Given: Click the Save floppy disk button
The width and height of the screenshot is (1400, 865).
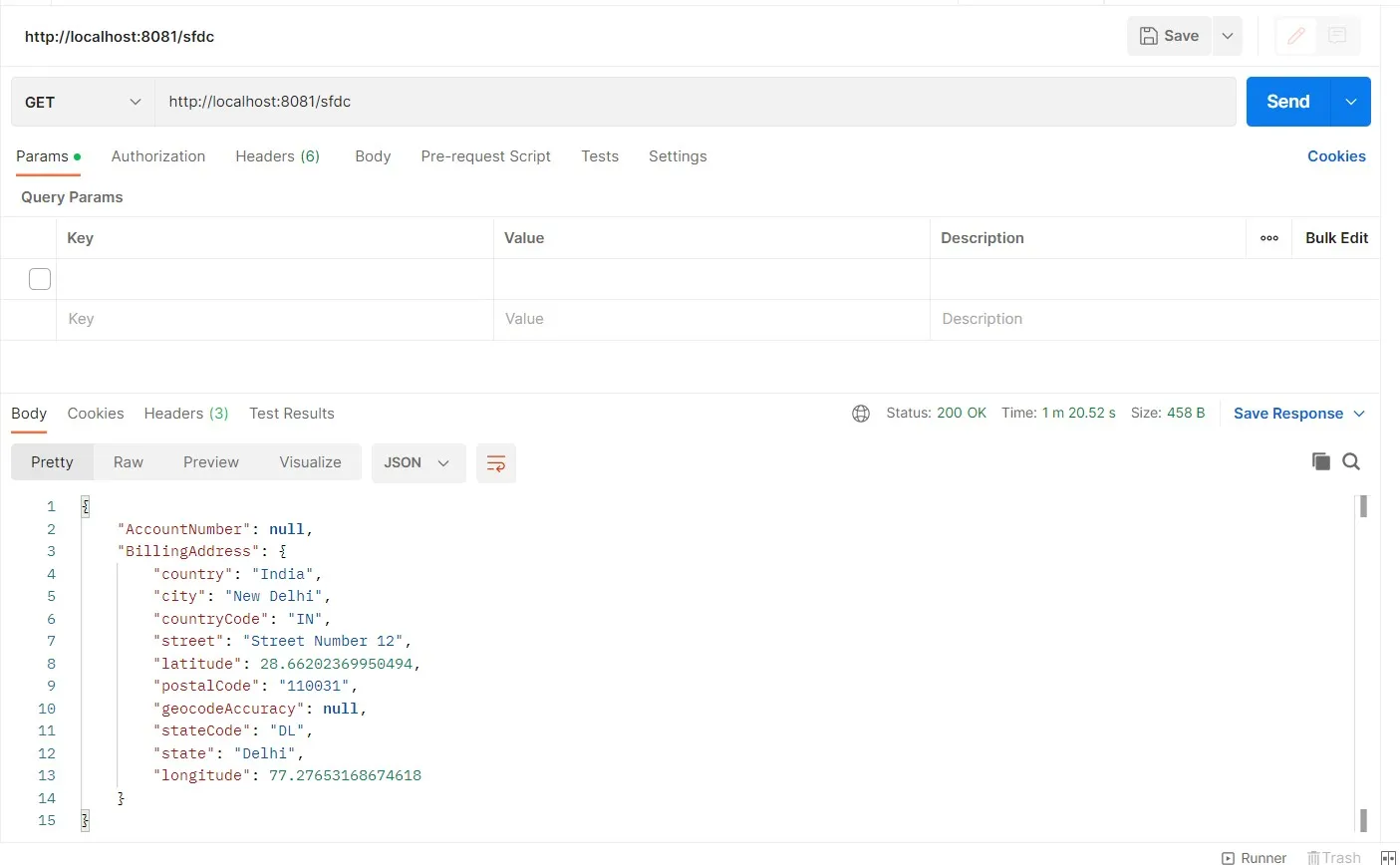Looking at the screenshot, I should tap(1169, 36).
